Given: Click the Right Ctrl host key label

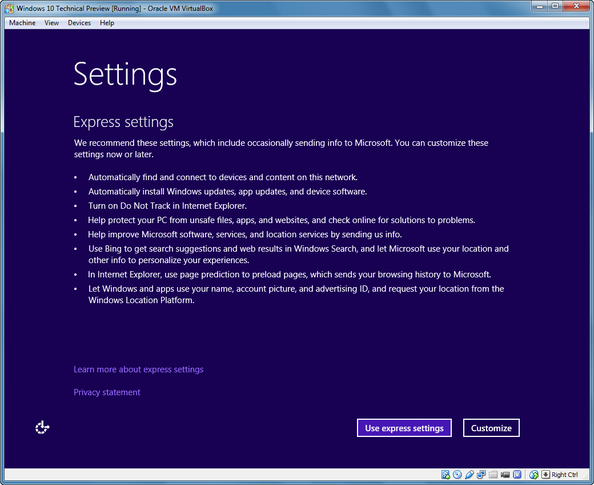Looking at the screenshot, I should (564, 475).
